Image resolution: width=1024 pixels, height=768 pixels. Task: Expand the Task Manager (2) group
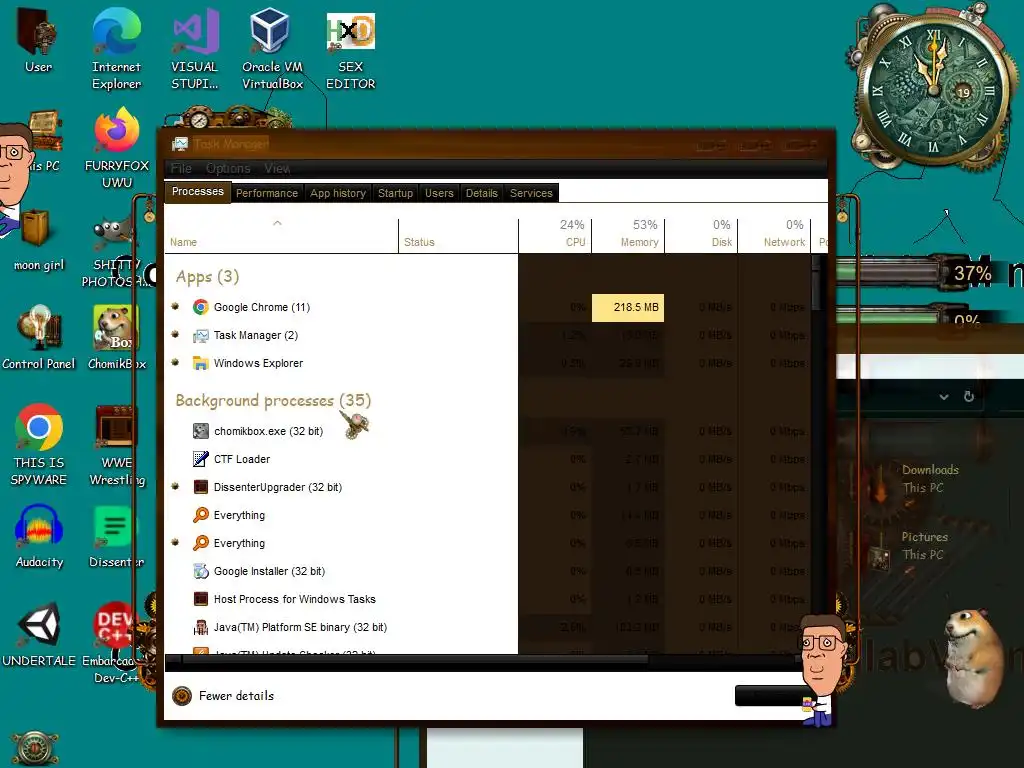[175, 334]
